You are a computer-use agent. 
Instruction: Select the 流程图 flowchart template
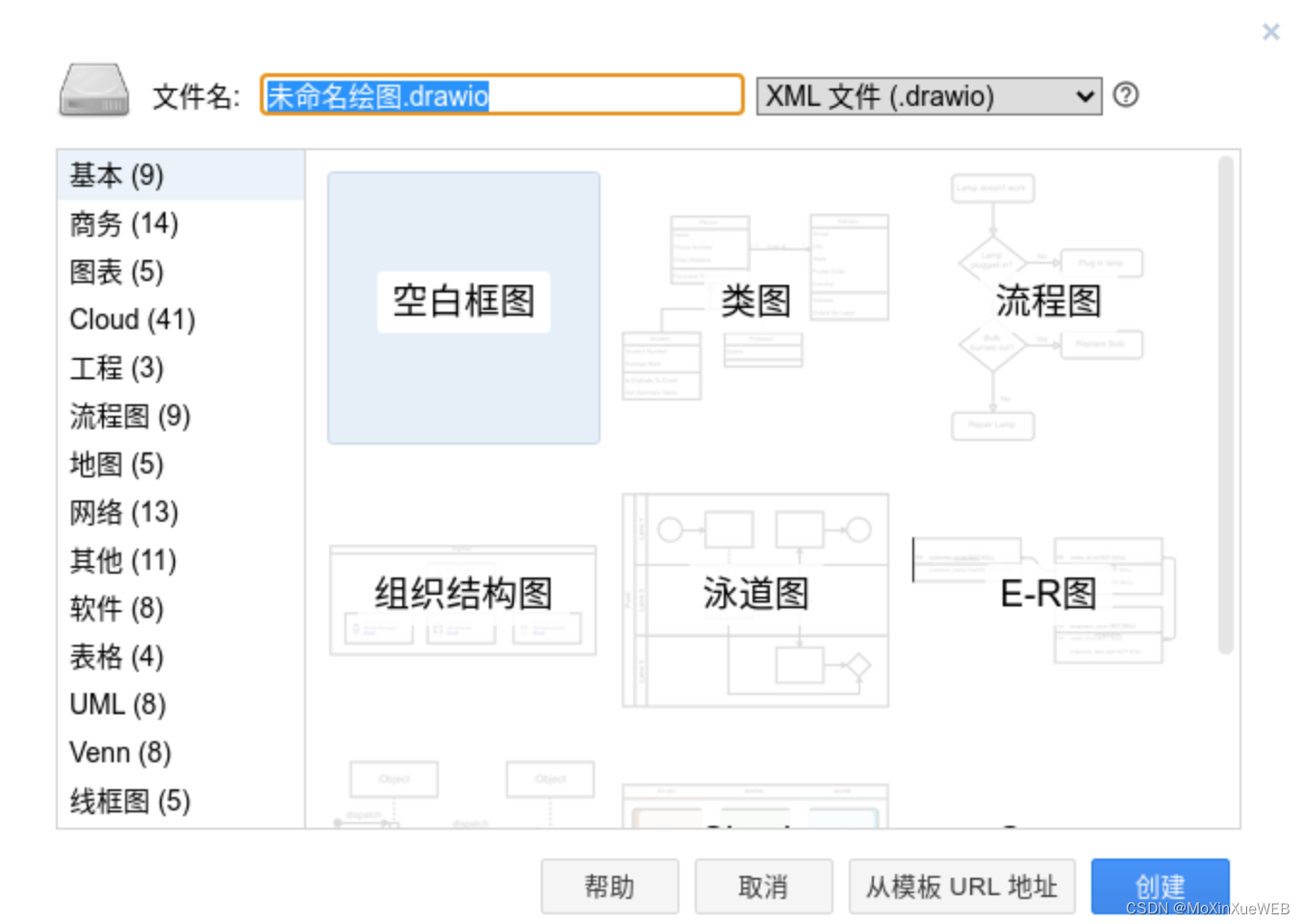pos(1048,300)
